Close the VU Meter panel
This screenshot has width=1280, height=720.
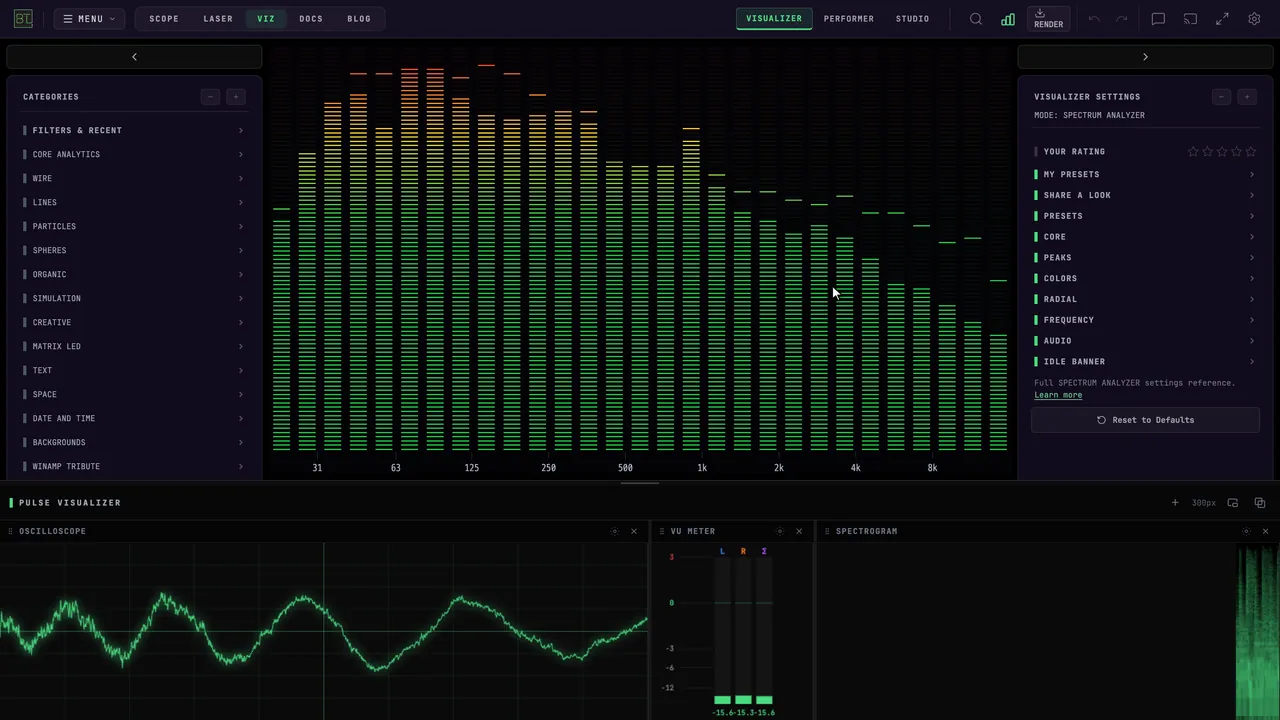(798, 531)
